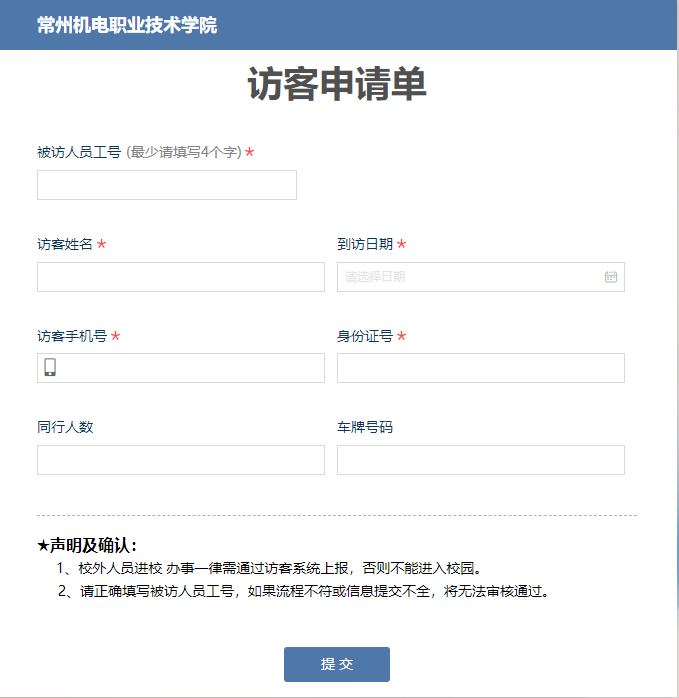The height and width of the screenshot is (698, 679).
Task: Click the 身份证号 field label
Action: [365, 336]
